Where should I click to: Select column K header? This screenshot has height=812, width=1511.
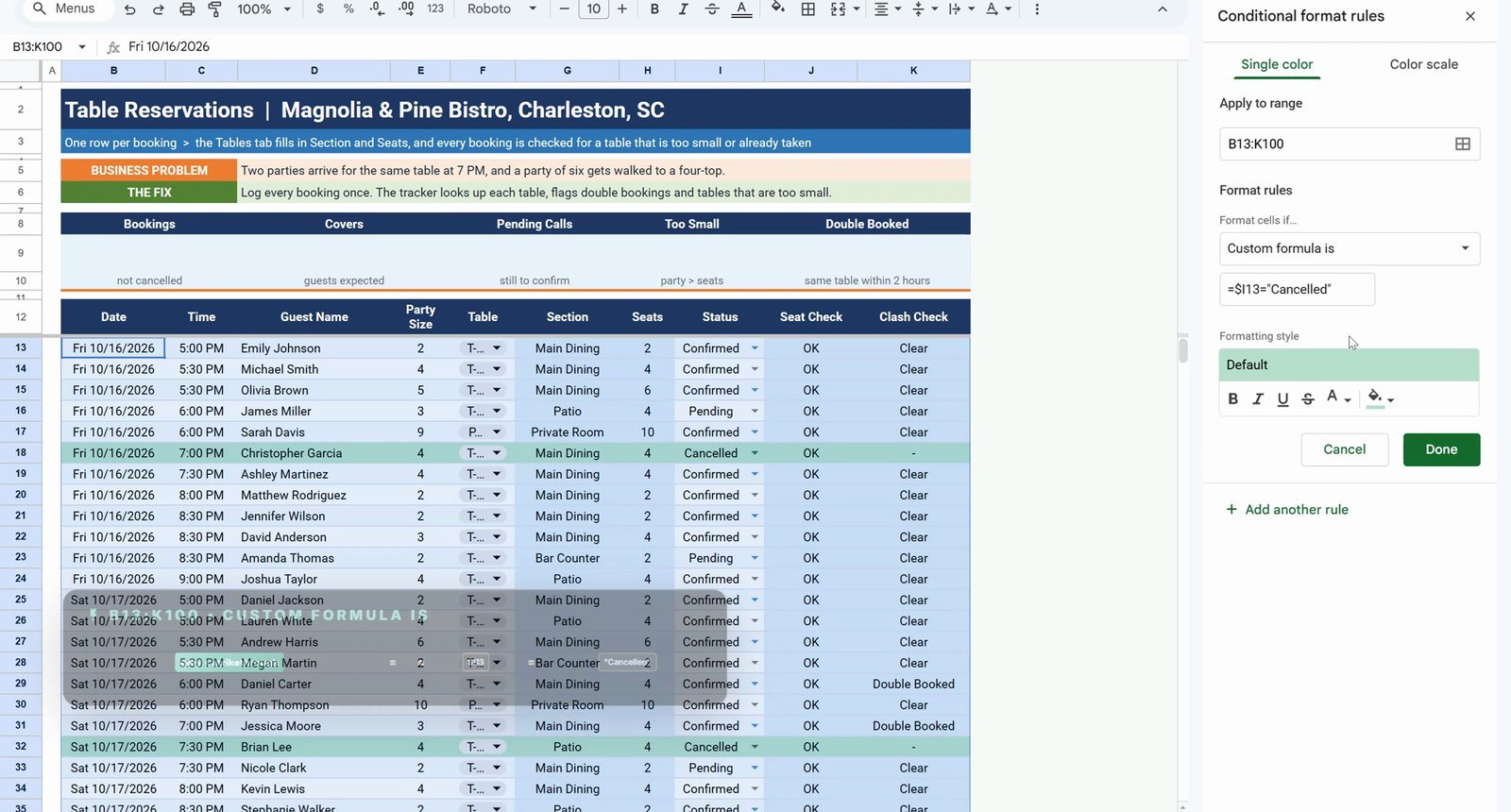point(913,70)
